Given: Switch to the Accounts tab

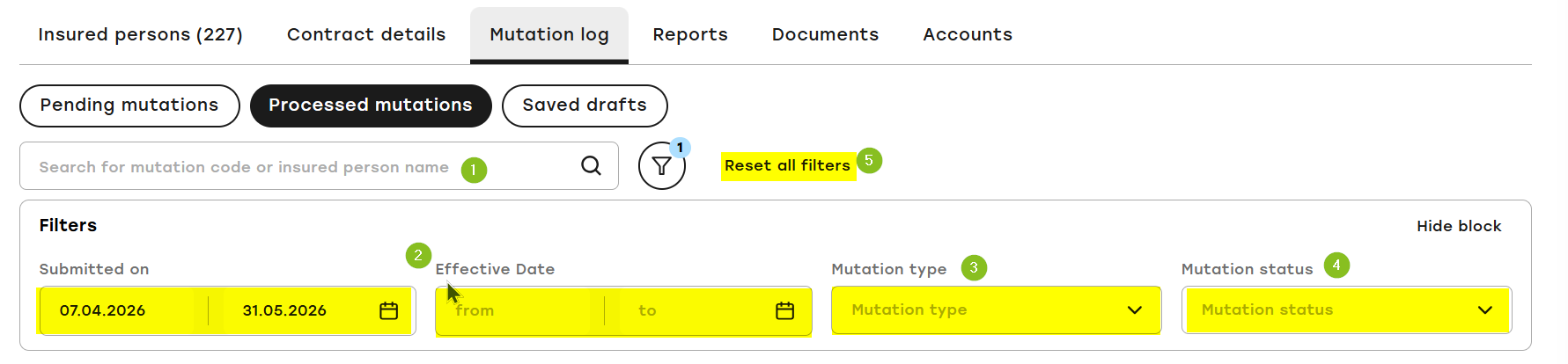Looking at the screenshot, I should point(968,34).
